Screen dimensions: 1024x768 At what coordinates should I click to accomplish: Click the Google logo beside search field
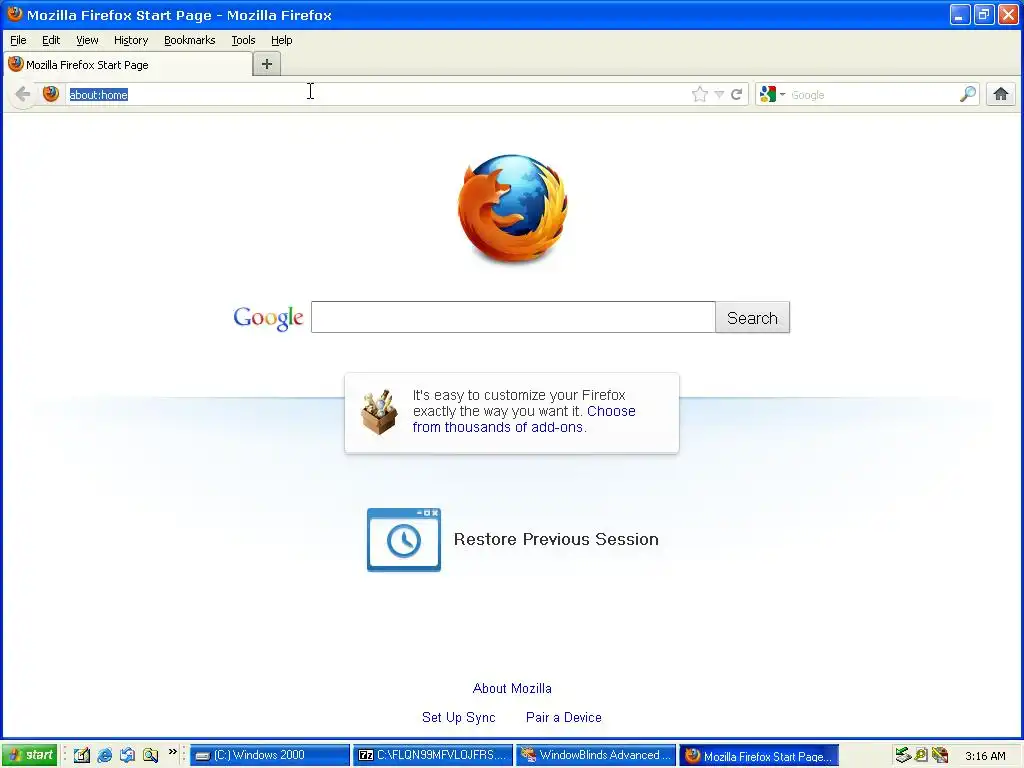(x=268, y=318)
